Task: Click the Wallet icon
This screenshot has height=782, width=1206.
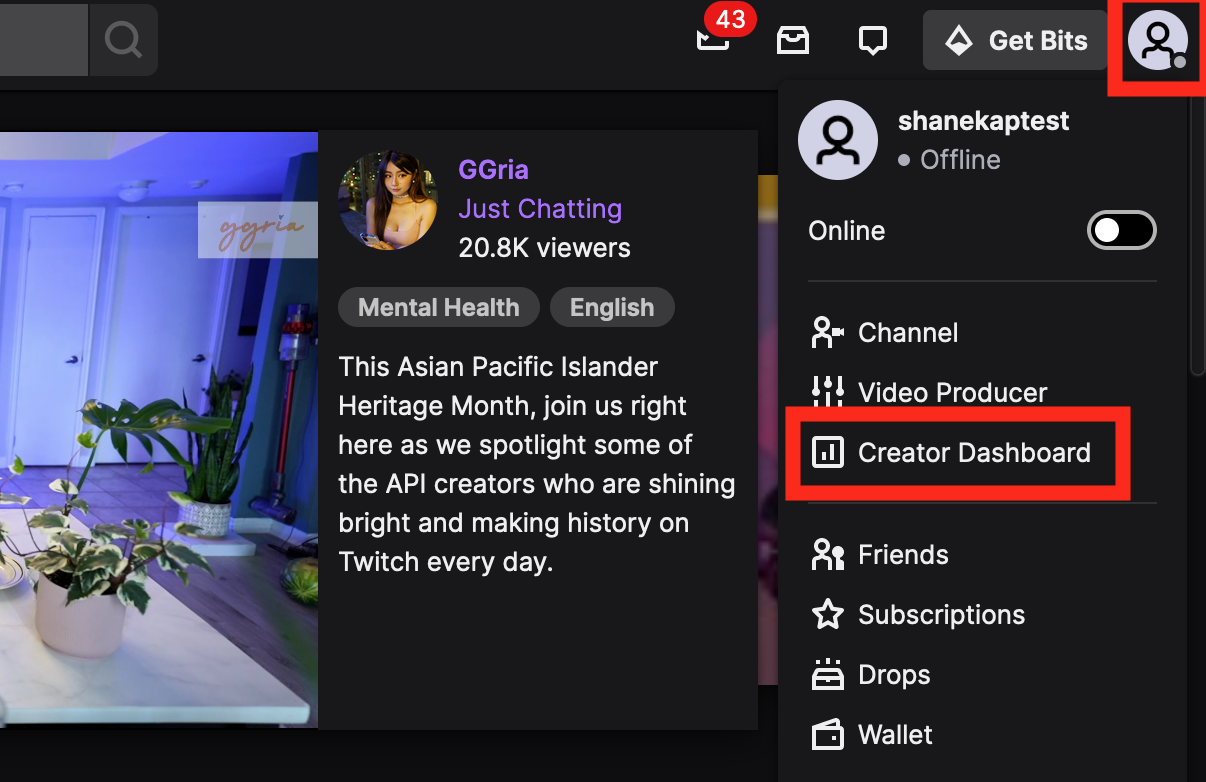Action: coord(828,735)
